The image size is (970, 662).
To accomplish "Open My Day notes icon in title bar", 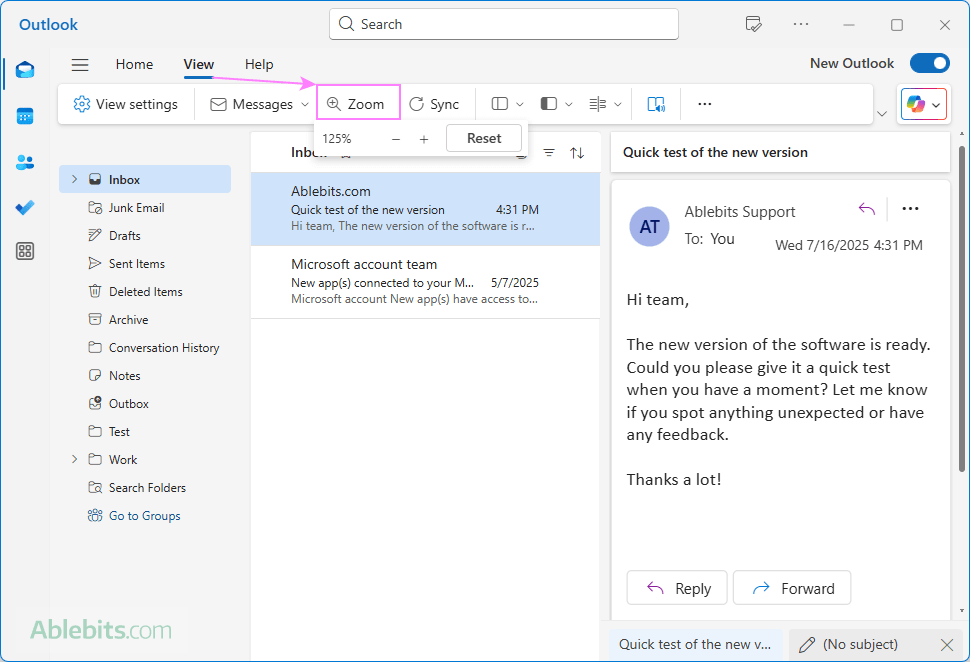I will click(753, 25).
